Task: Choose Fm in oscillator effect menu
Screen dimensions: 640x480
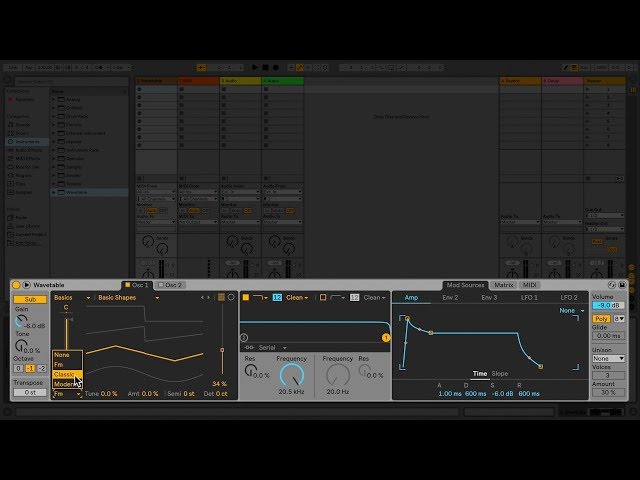Action: pyautogui.click(x=67, y=364)
